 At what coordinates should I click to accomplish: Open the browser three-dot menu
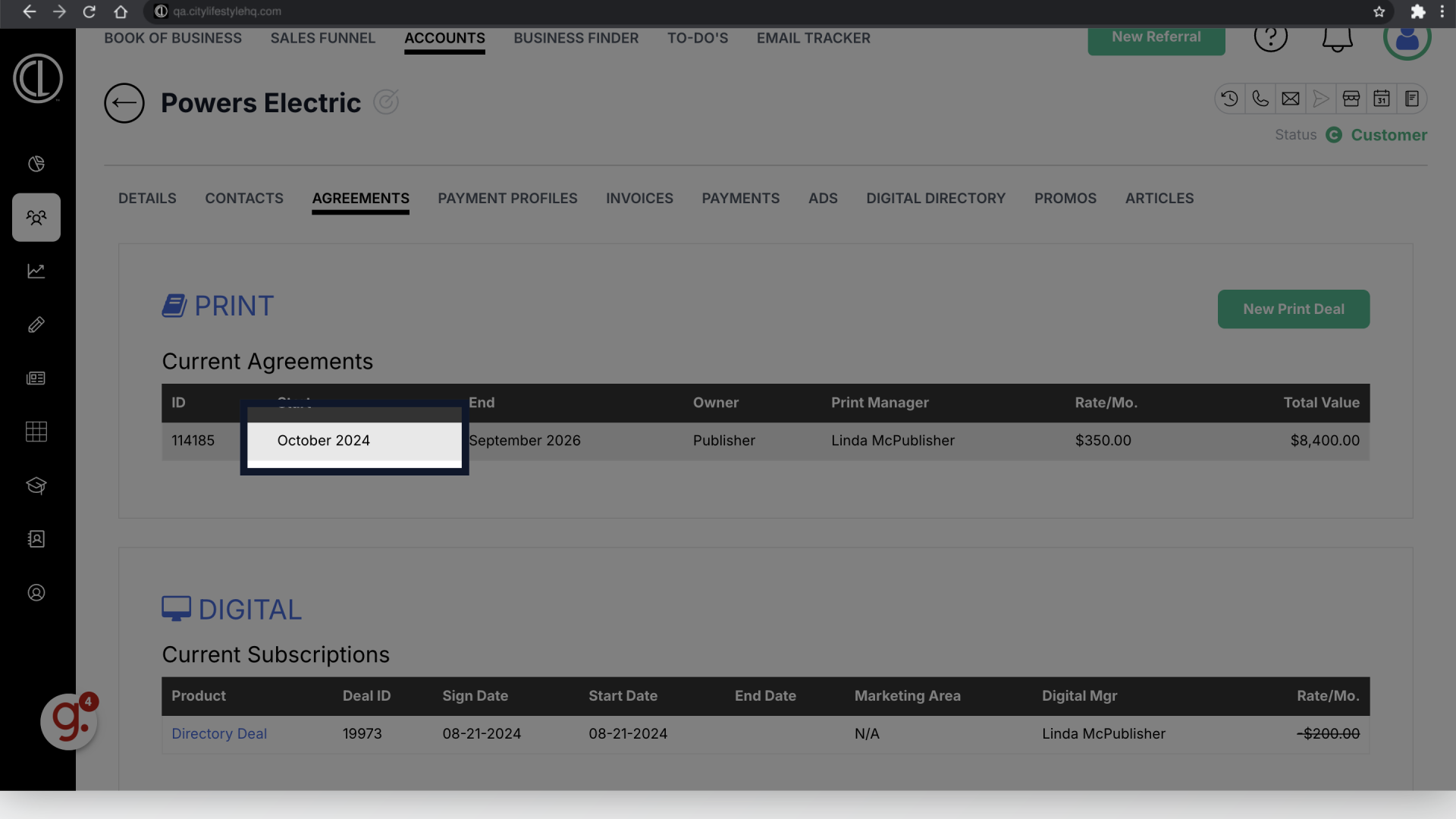(1442, 11)
